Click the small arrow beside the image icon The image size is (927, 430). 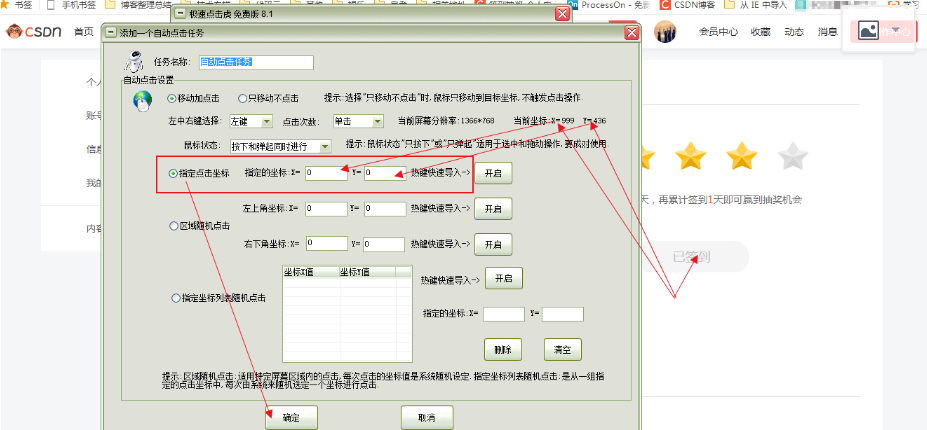[896, 30]
